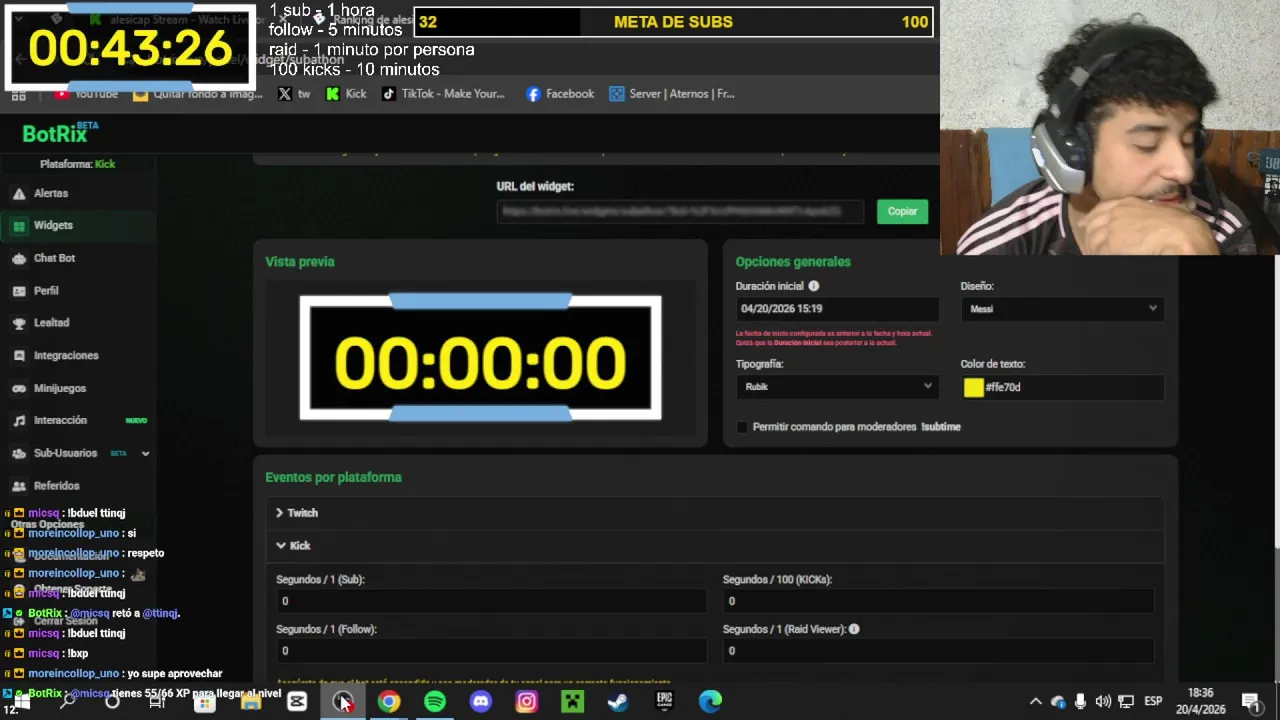This screenshot has width=1280, height=720.
Task: Open Instagram from the taskbar
Action: click(x=527, y=701)
